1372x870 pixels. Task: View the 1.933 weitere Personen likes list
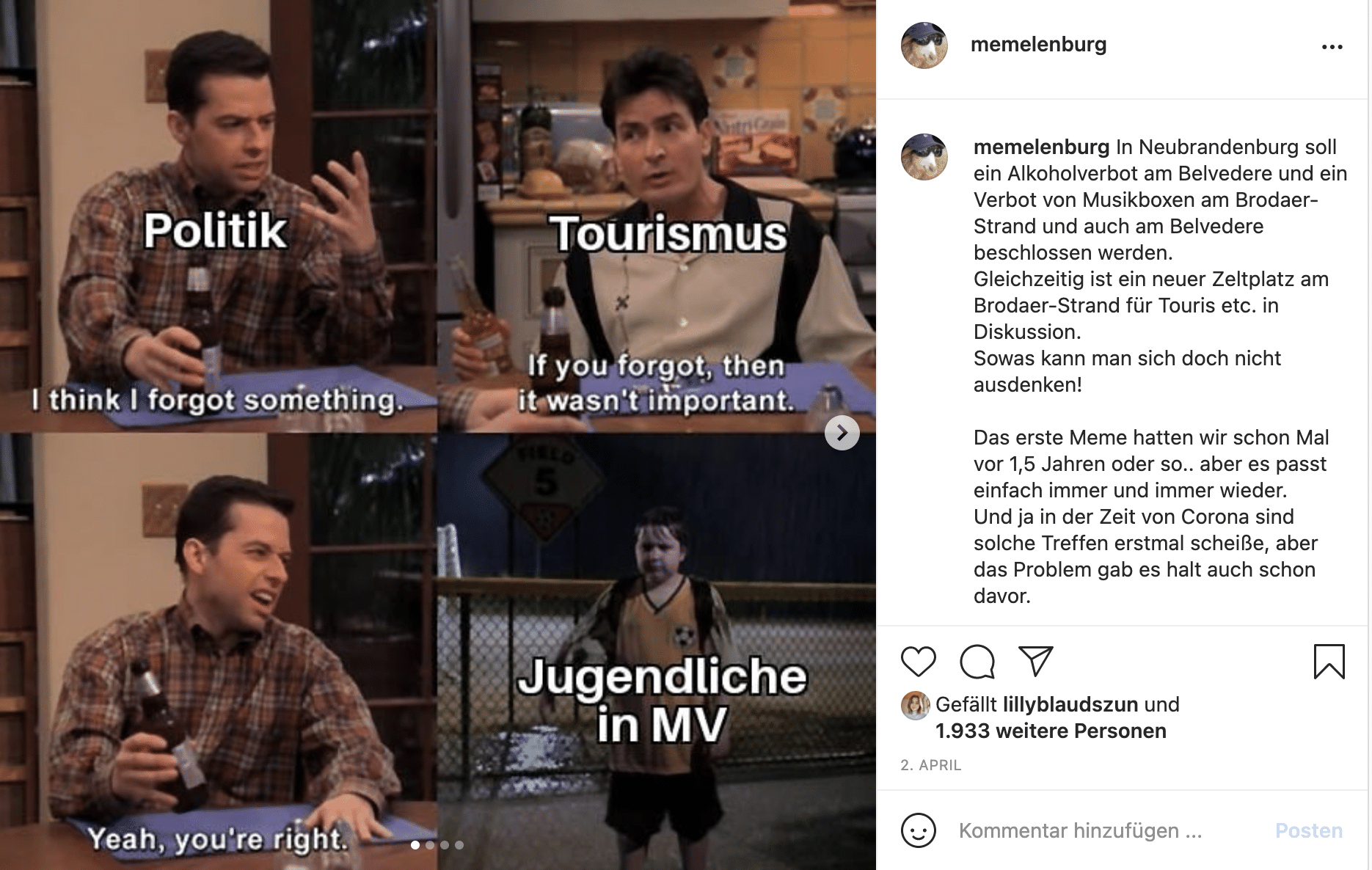click(1051, 731)
